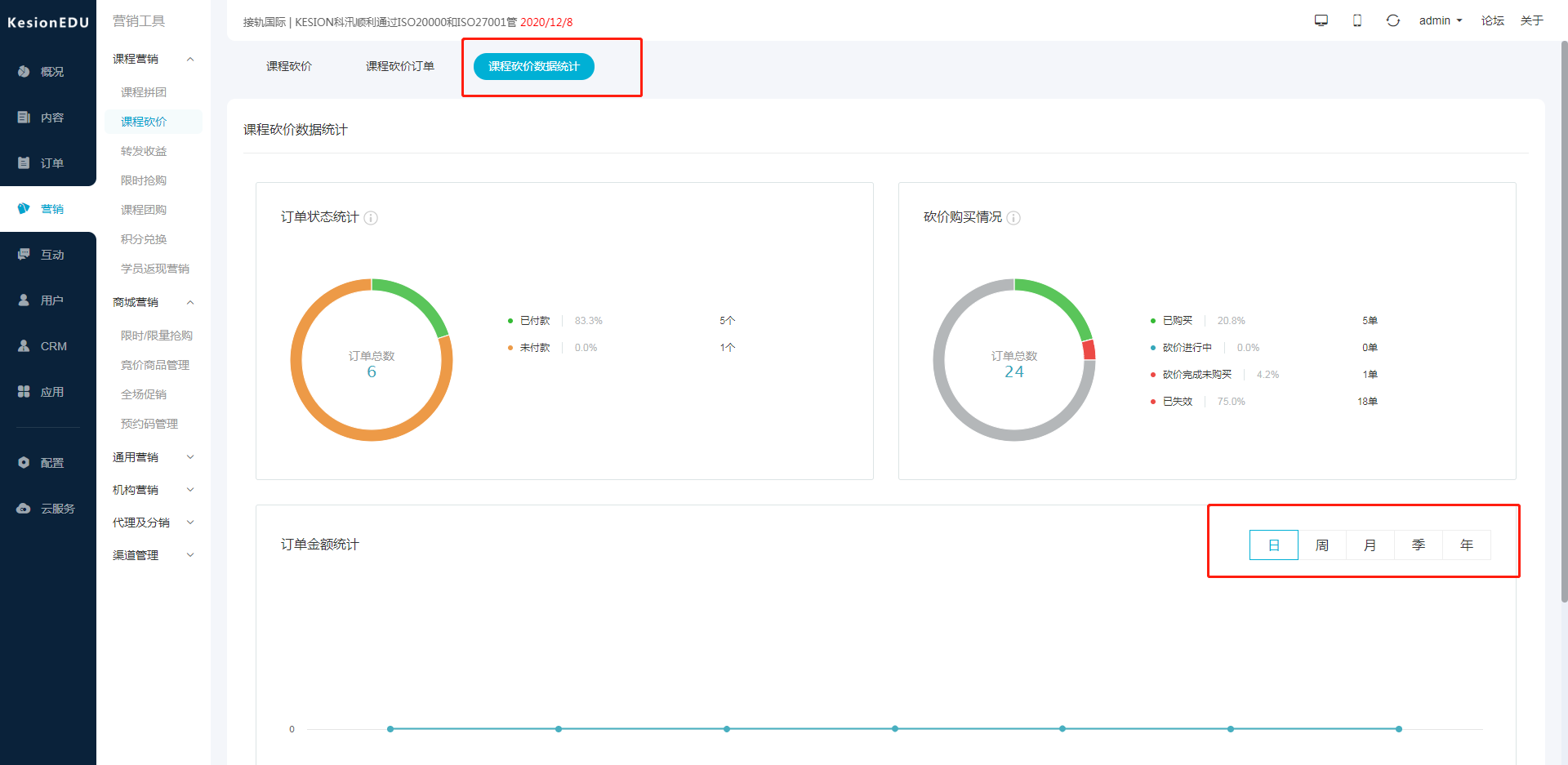The image size is (1568, 765).
Task: Click the page vertical scrollbar
Action: [x=1564, y=322]
